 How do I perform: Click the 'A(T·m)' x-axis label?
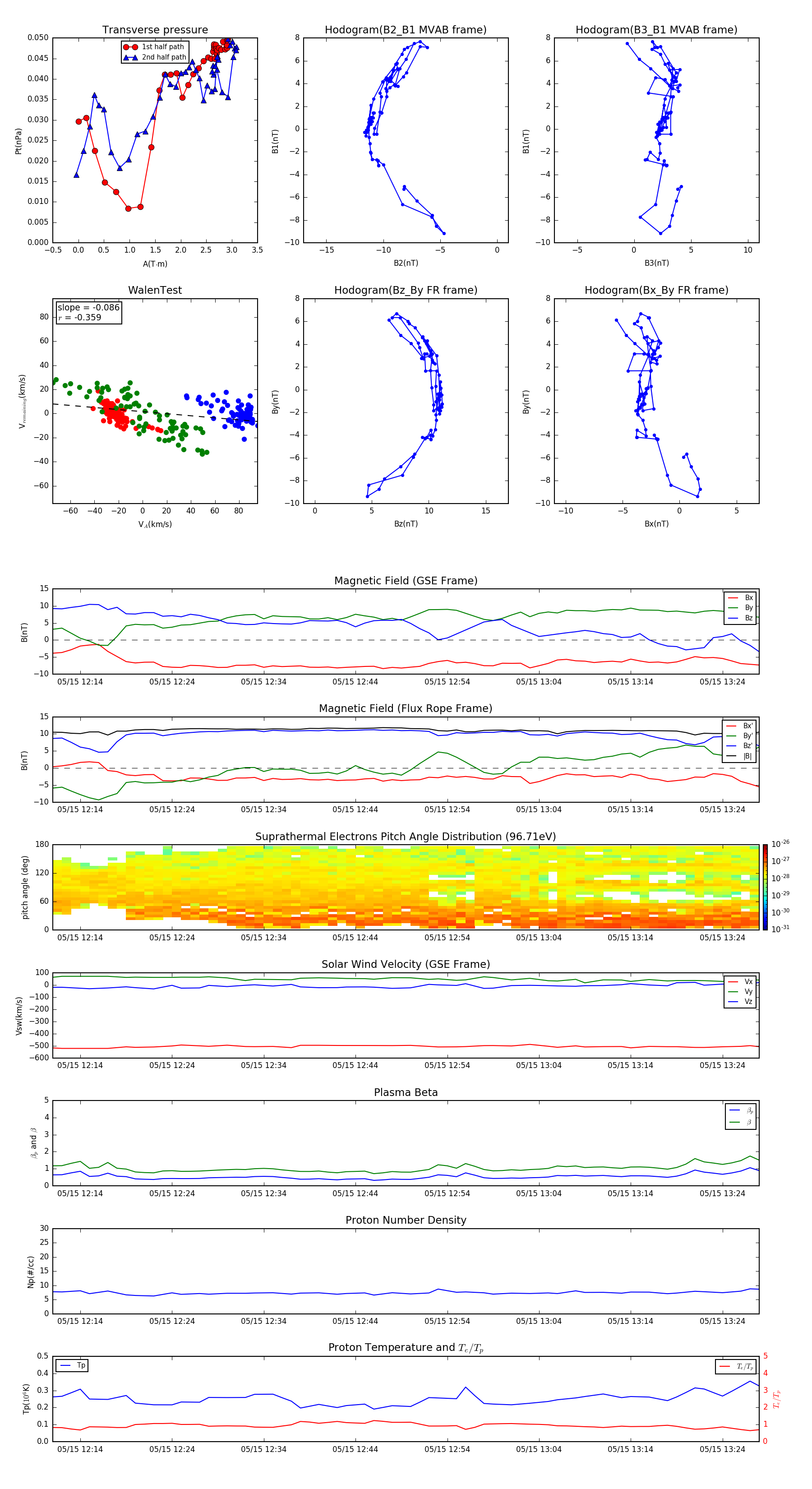point(155,264)
